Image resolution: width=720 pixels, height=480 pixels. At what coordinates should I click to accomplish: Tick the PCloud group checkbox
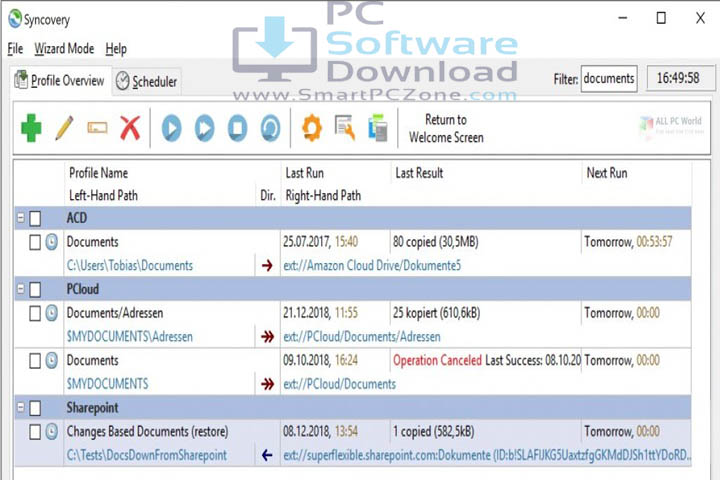35,289
